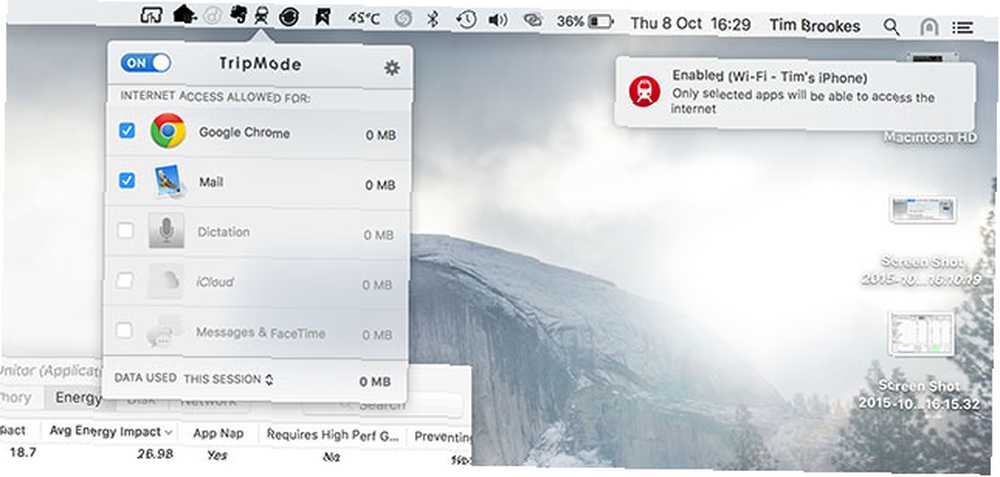Image resolution: width=1000 pixels, height=477 pixels.
Task: Click the house menu bar icon
Action: (x=185, y=14)
